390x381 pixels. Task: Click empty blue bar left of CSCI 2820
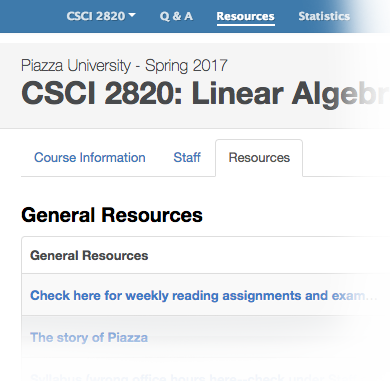[33, 16]
